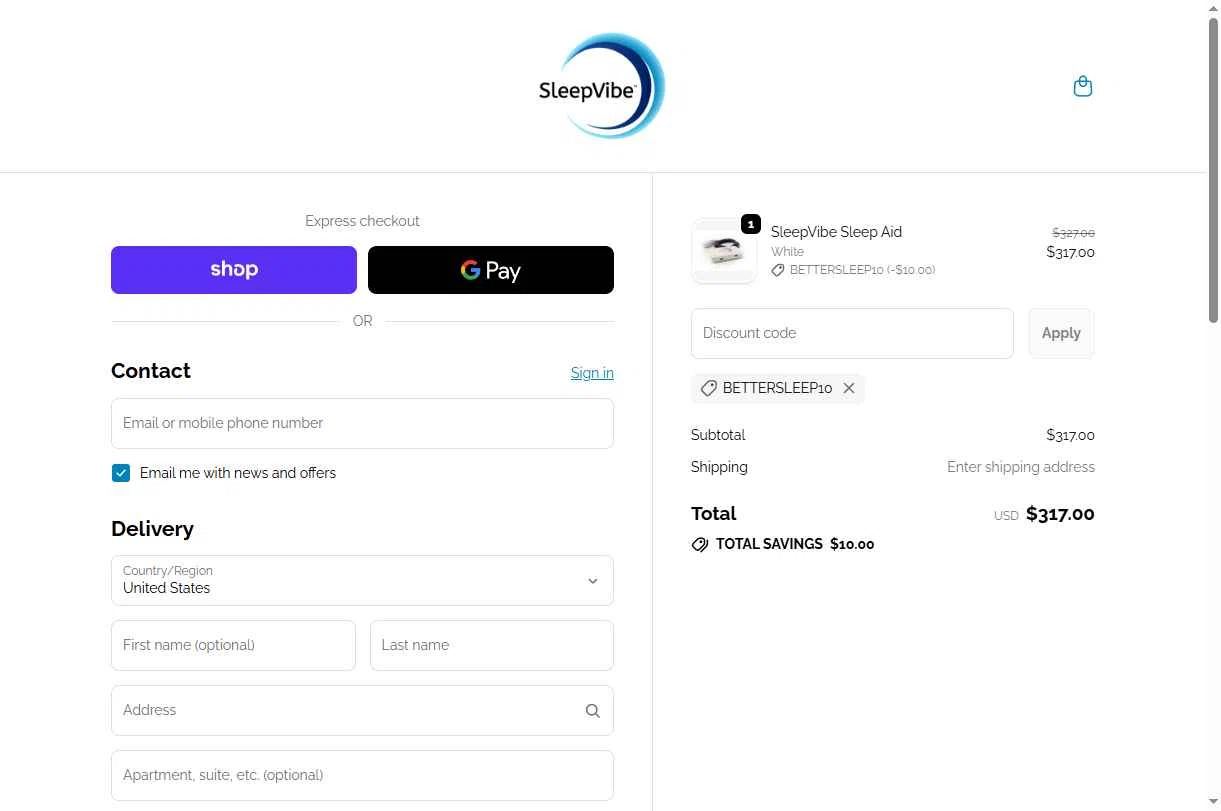
Task: Click the tag icon next to Total Savings
Action: pyautogui.click(x=700, y=545)
